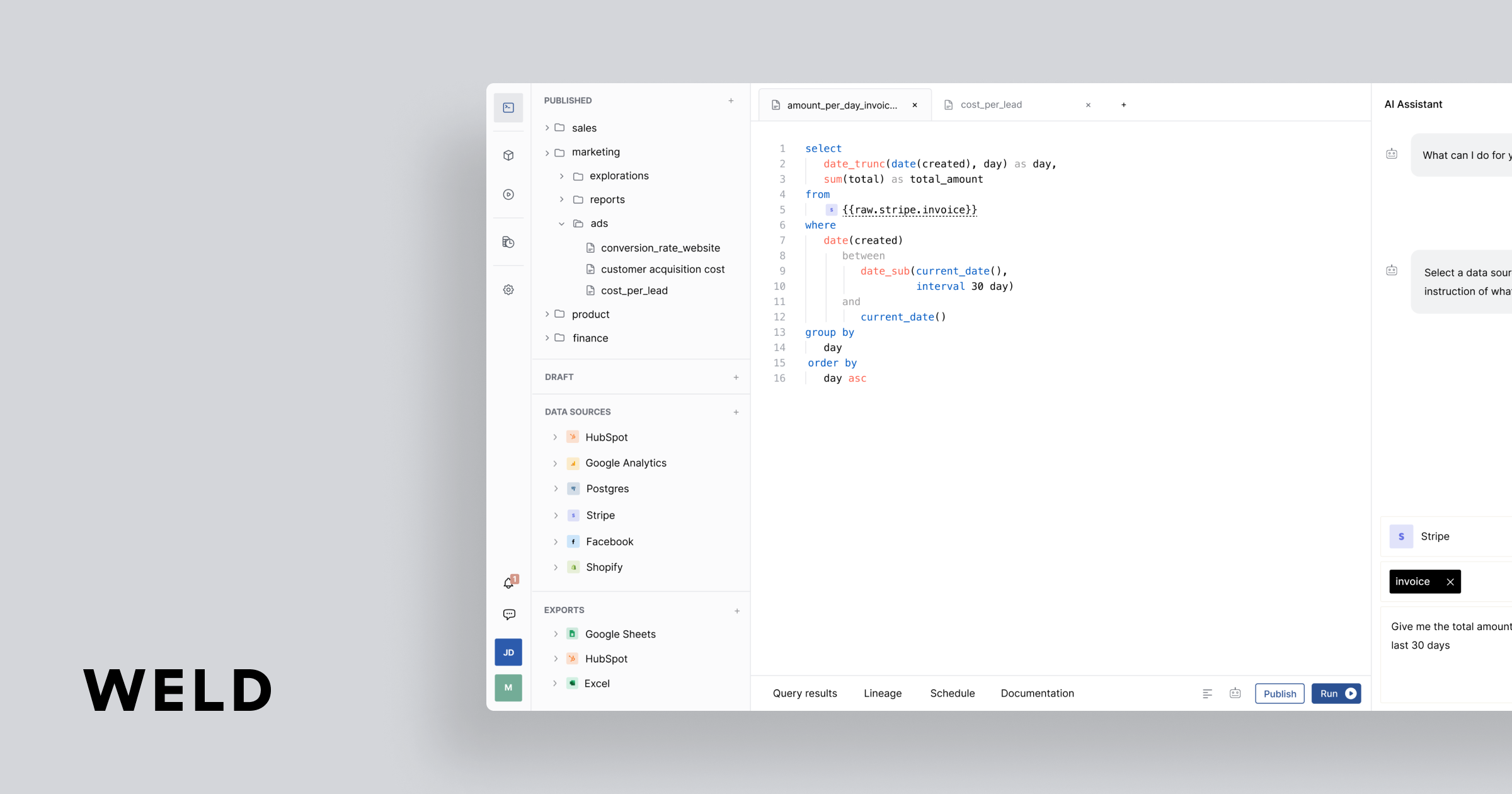The height and width of the screenshot is (794, 1512).
Task: Open a new editor tab with the plus
Action: (1123, 105)
